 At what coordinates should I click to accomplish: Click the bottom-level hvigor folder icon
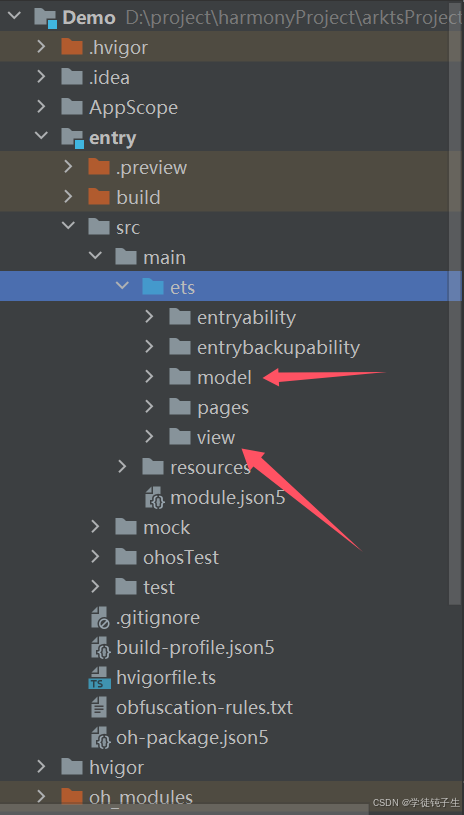(72, 767)
